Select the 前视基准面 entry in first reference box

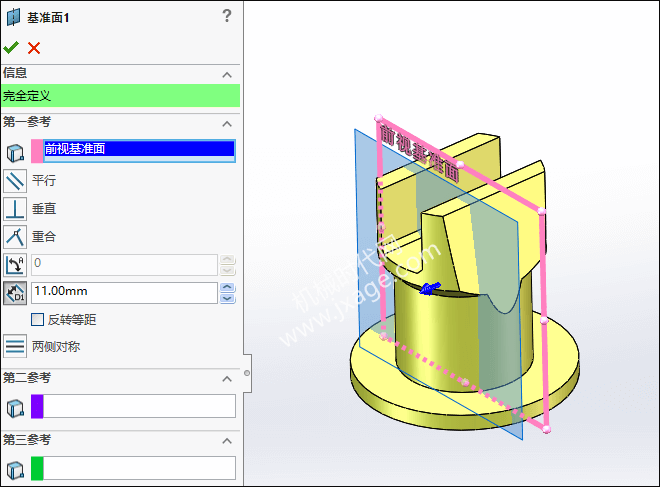pyautogui.click(x=139, y=149)
